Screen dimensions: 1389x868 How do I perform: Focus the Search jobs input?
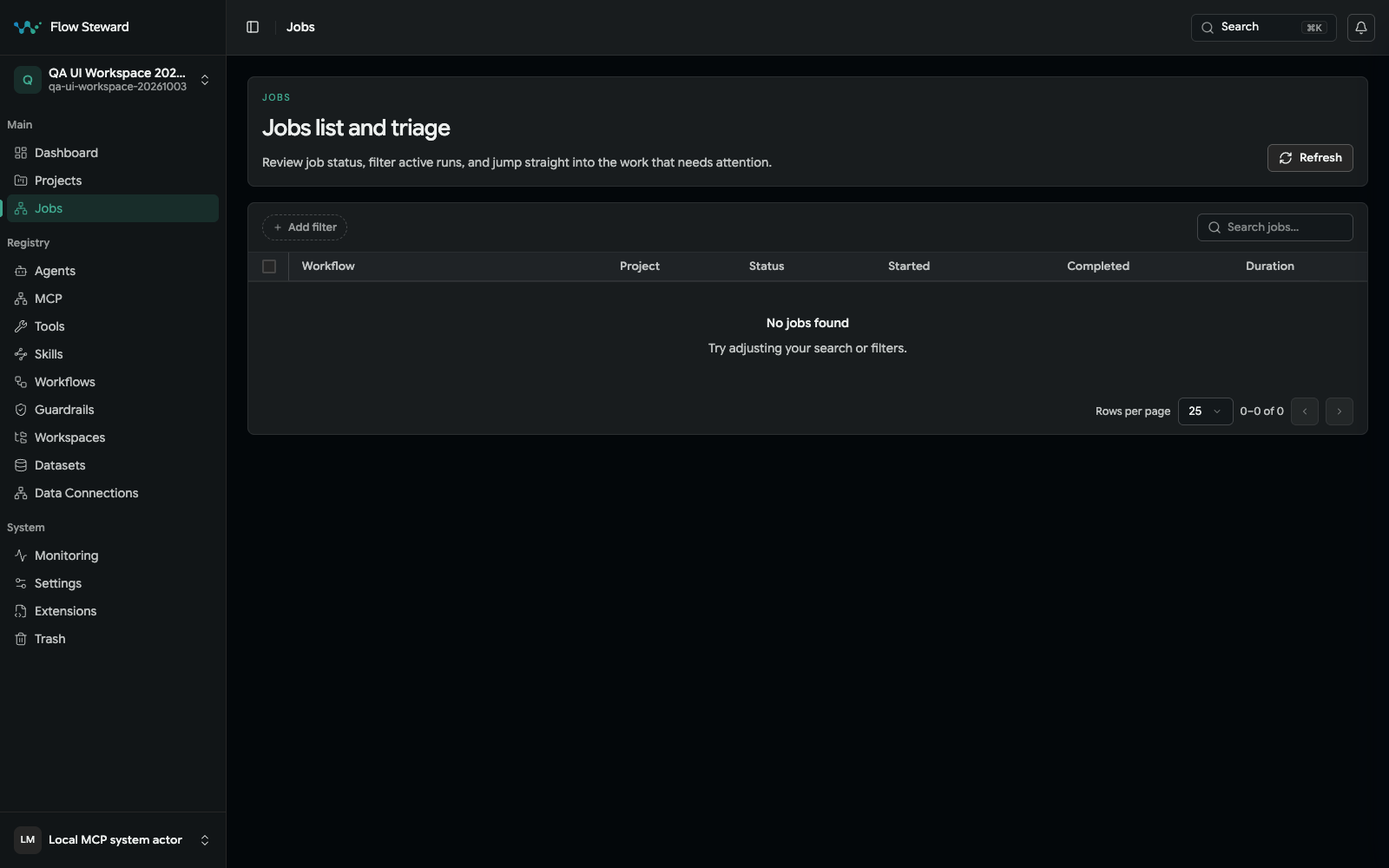[1274, 227]
